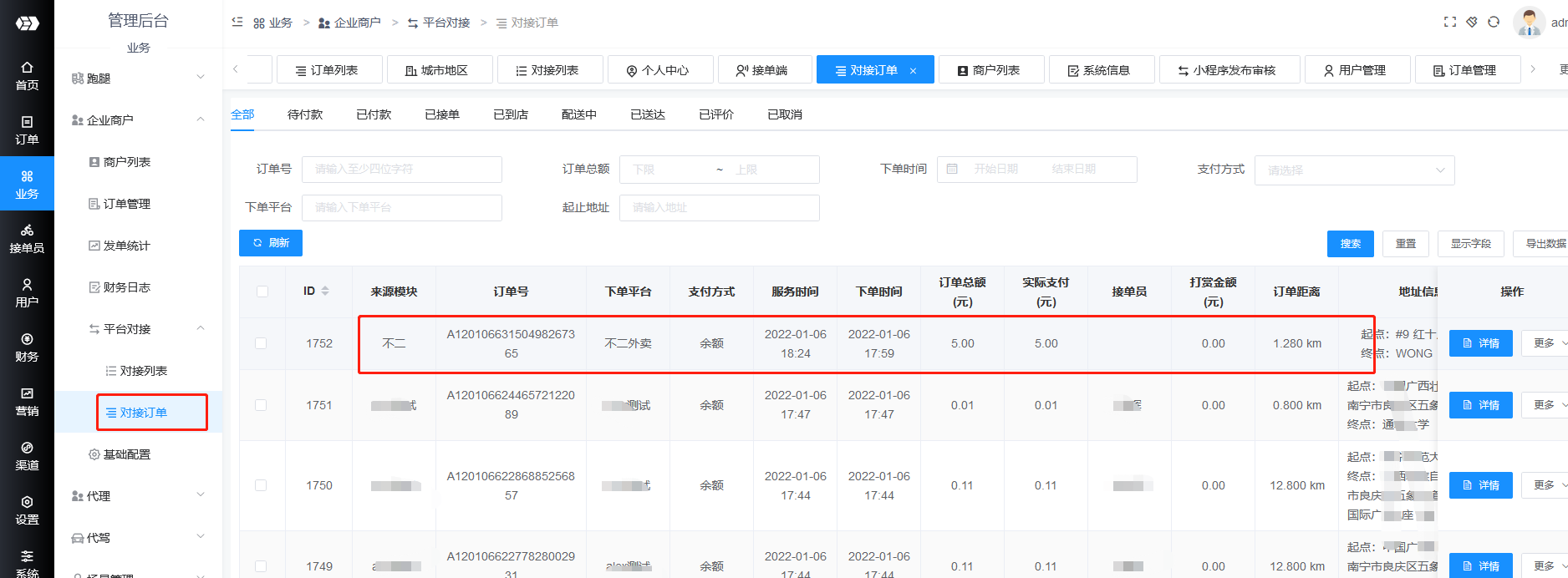Focus the 下单平台 input field
Screen dimensions: 1568x578
(402, 208)
